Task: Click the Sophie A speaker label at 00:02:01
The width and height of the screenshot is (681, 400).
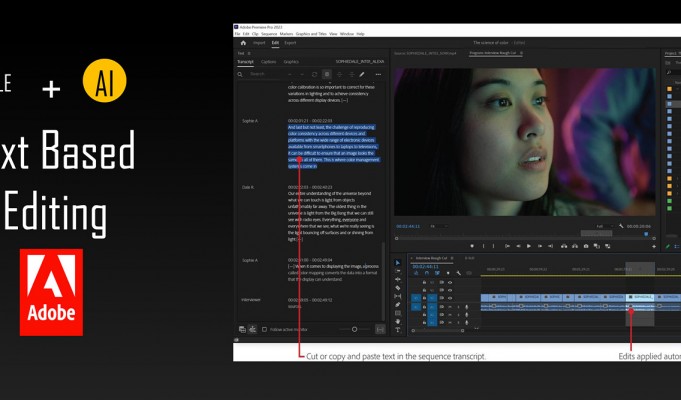Action: tap(250, 121)
